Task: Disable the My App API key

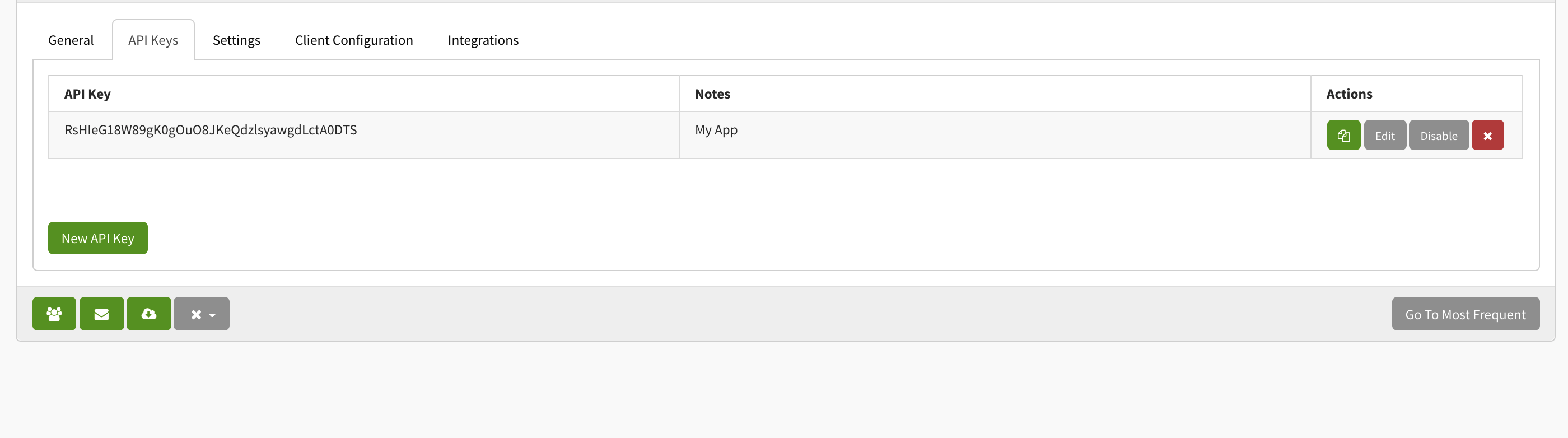Action: click(1438, 134)
